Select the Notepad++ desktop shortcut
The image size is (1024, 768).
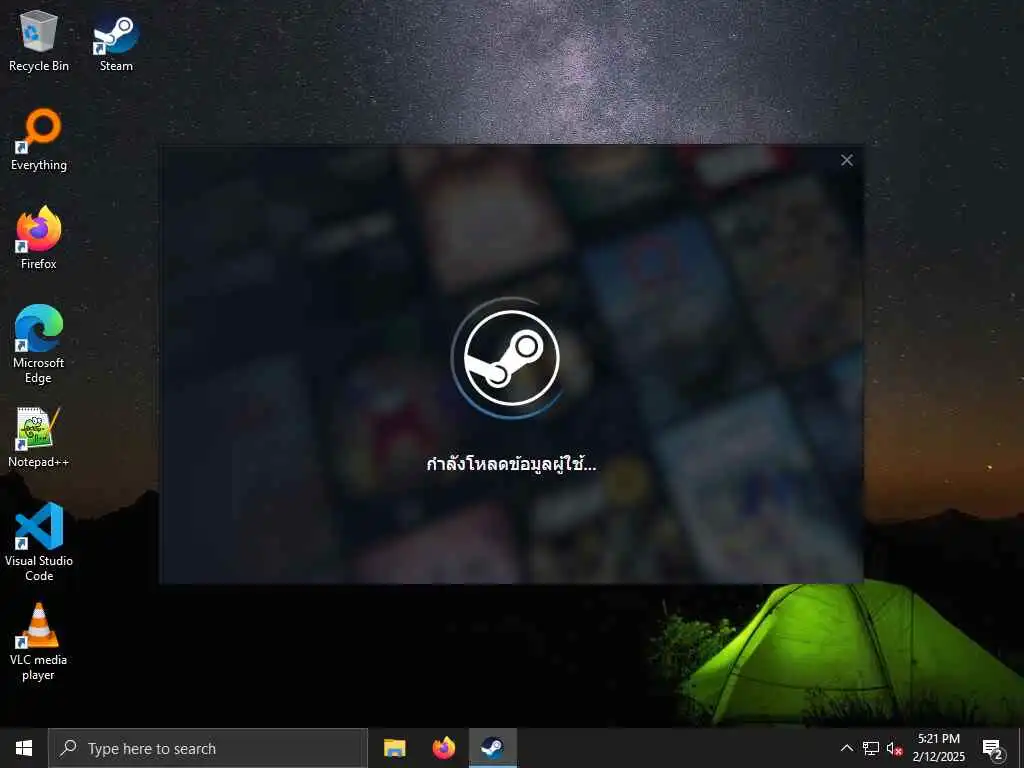coord(39,437)
